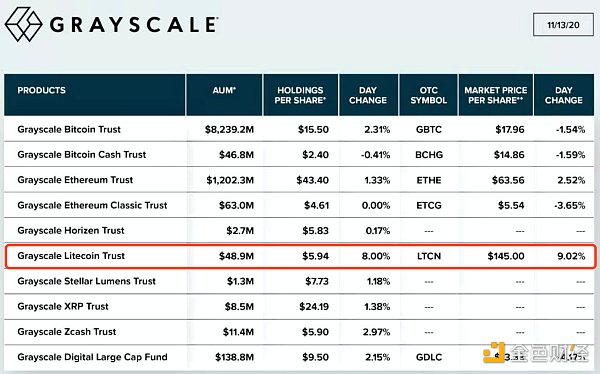Viewport: 600px width, 374px height.
Task: Click the GBTC ticker symbol
Action: click(x=429, y=129)
